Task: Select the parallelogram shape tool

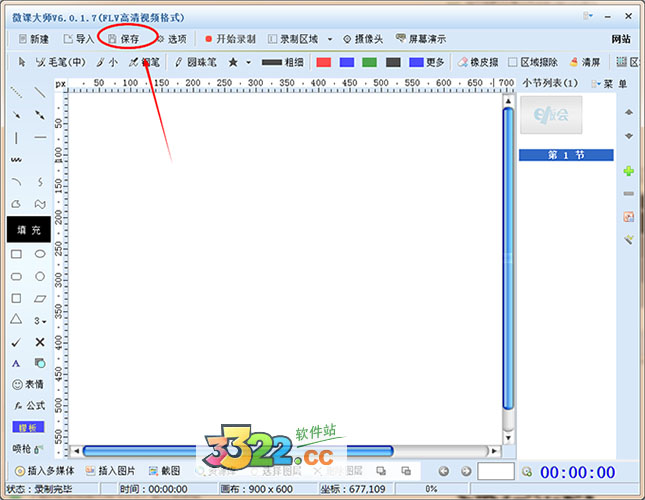Action: [40, 298]
